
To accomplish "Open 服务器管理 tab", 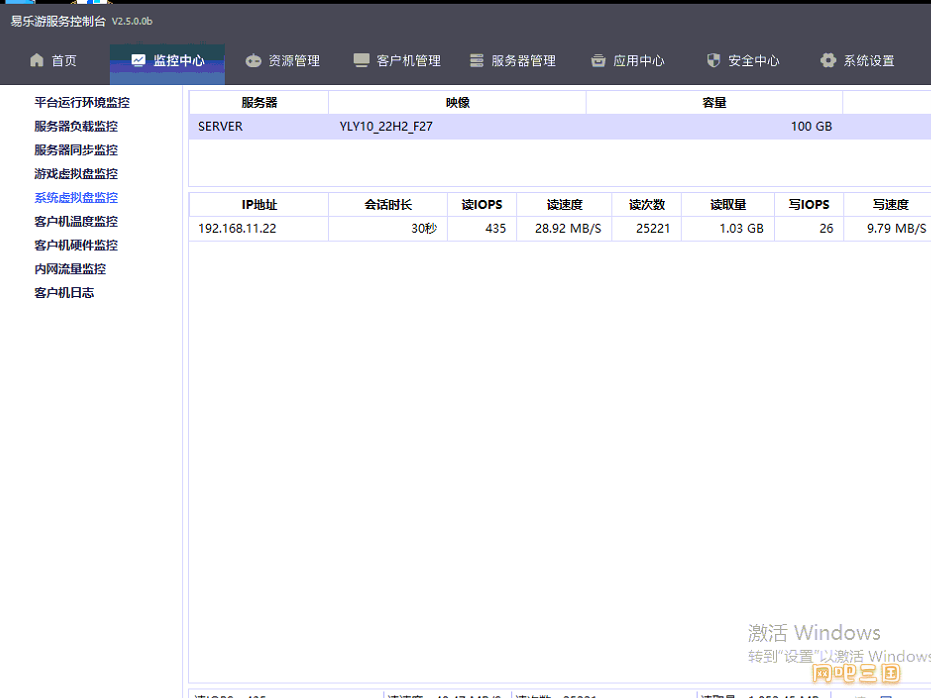I will [x=513, y=61].
